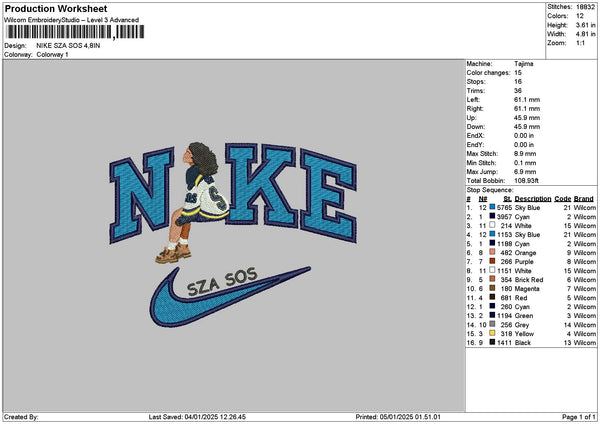Viewport: 600px width, 424px height.
Task: Click the Orange swatch in stop row 6
Action: pyautogui.click(x=492, y=253)
